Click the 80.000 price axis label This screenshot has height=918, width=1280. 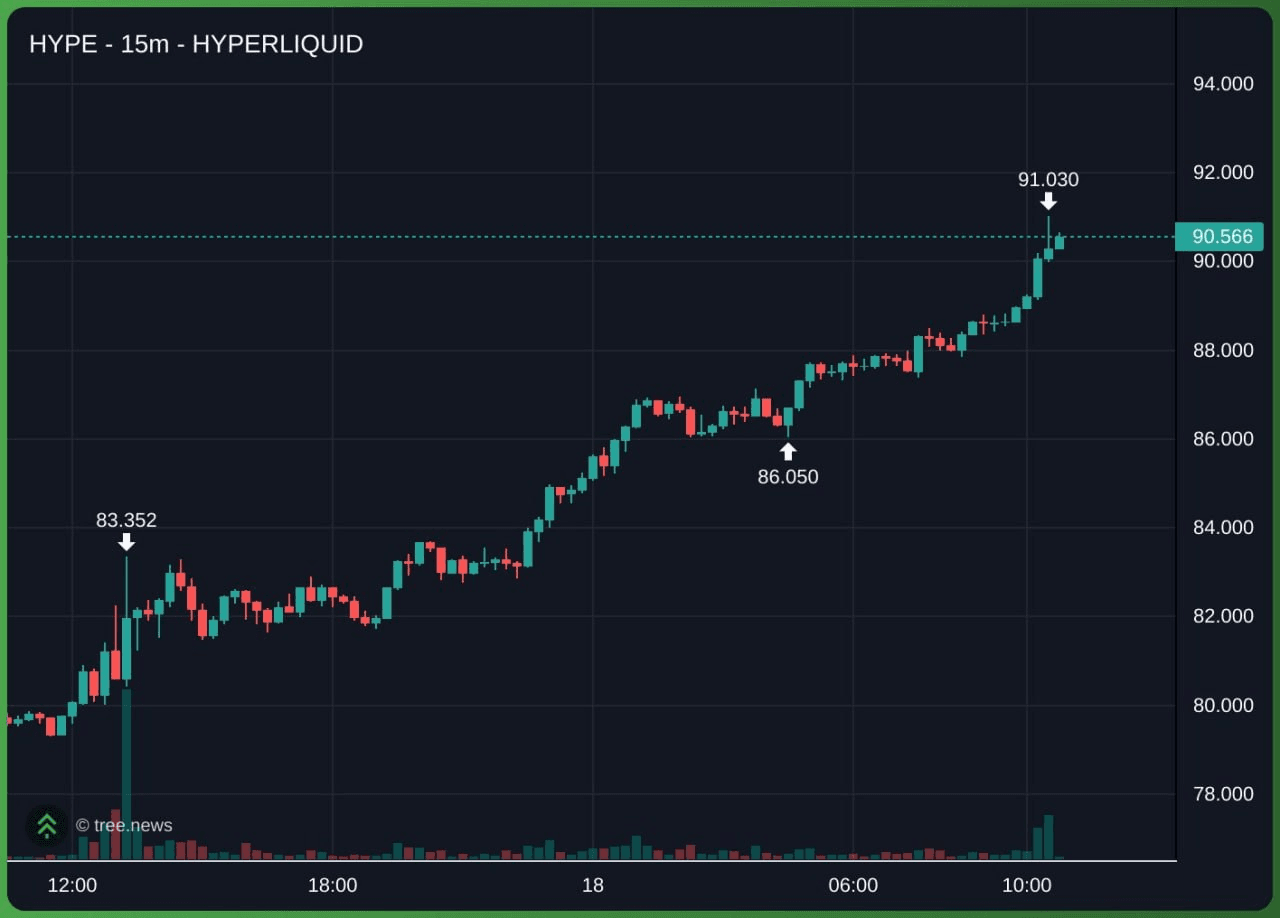point(1223,705)
